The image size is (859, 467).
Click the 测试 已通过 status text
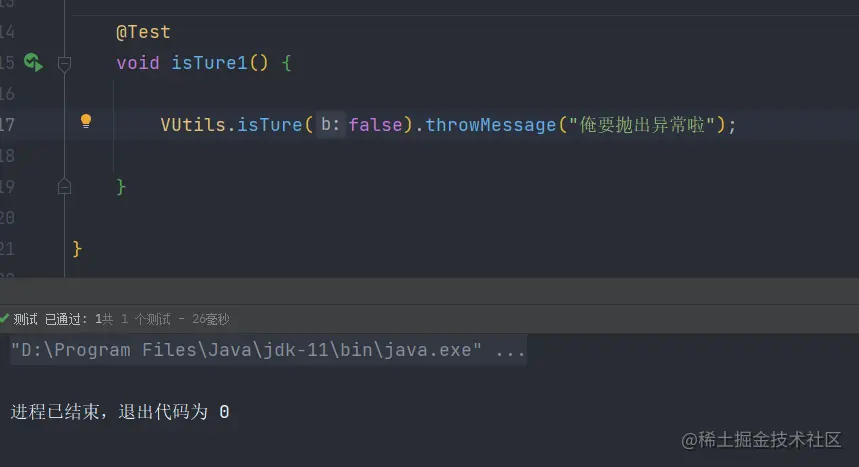point(50,319)
